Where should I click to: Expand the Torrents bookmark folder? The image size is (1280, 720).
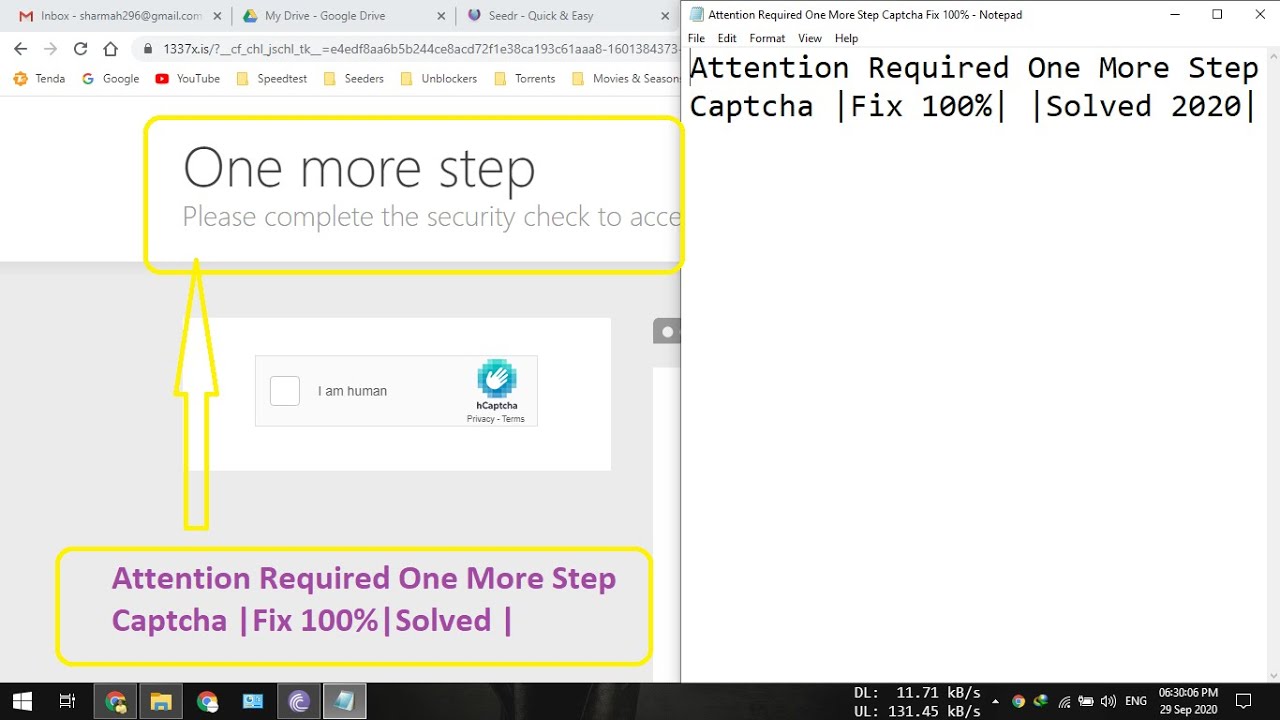[x=525, y=79]
